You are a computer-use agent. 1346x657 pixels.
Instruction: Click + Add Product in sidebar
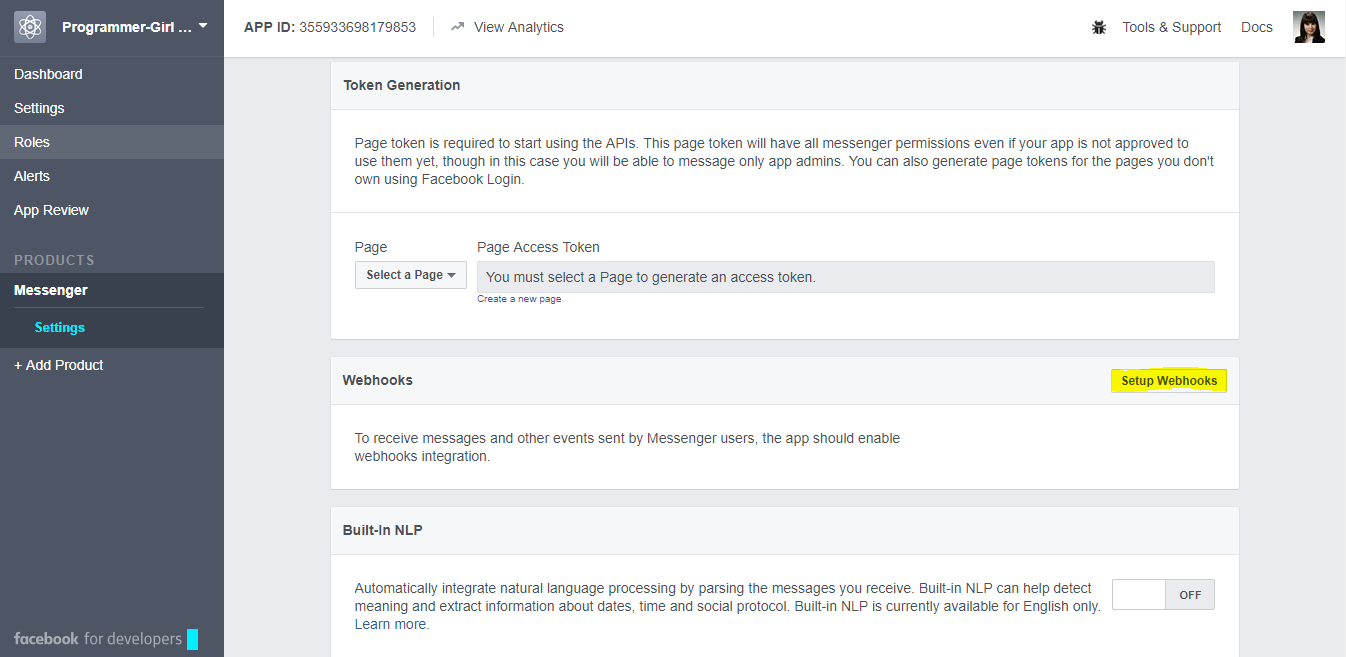point(59,365)
